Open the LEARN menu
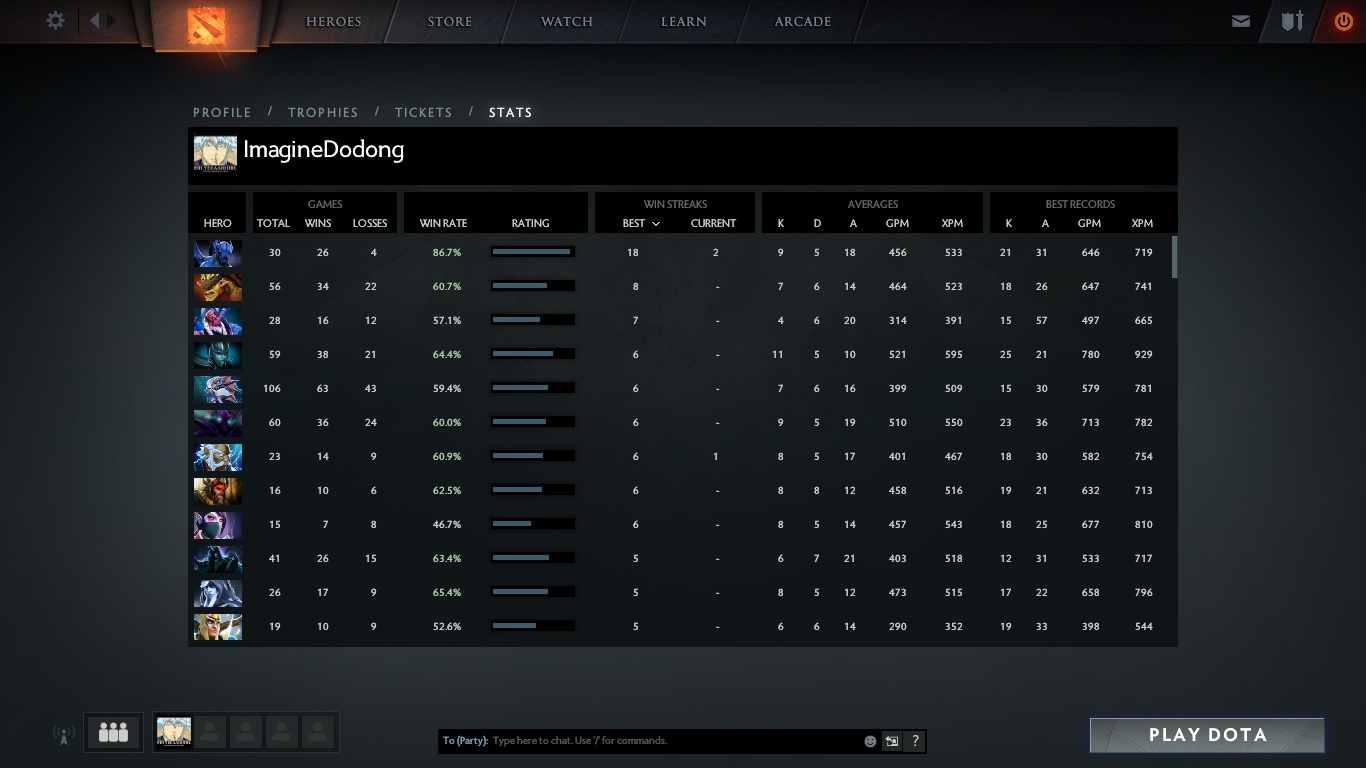The image size is (1366, 768). [684, 21]
